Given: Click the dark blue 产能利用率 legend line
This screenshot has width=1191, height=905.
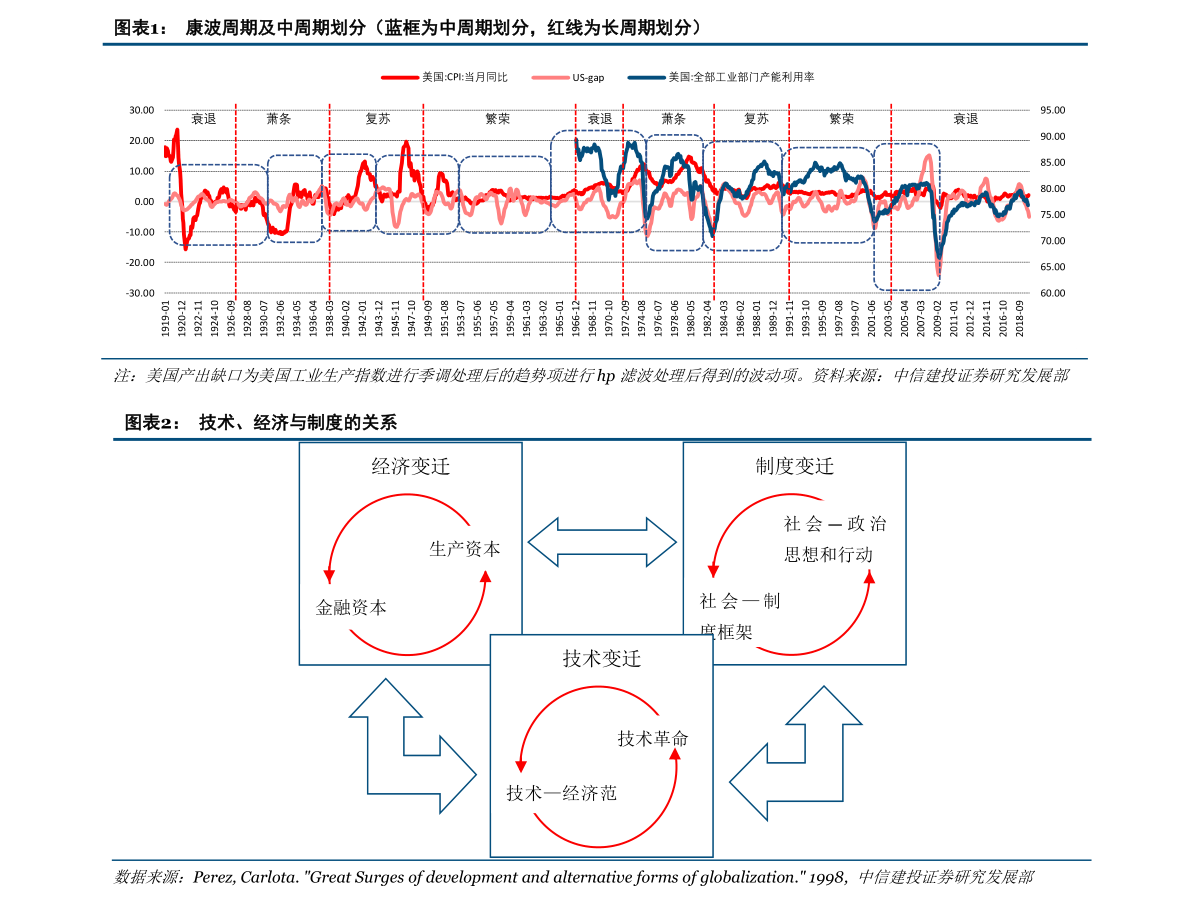Looking at the screenshot, I should (646, 77).
